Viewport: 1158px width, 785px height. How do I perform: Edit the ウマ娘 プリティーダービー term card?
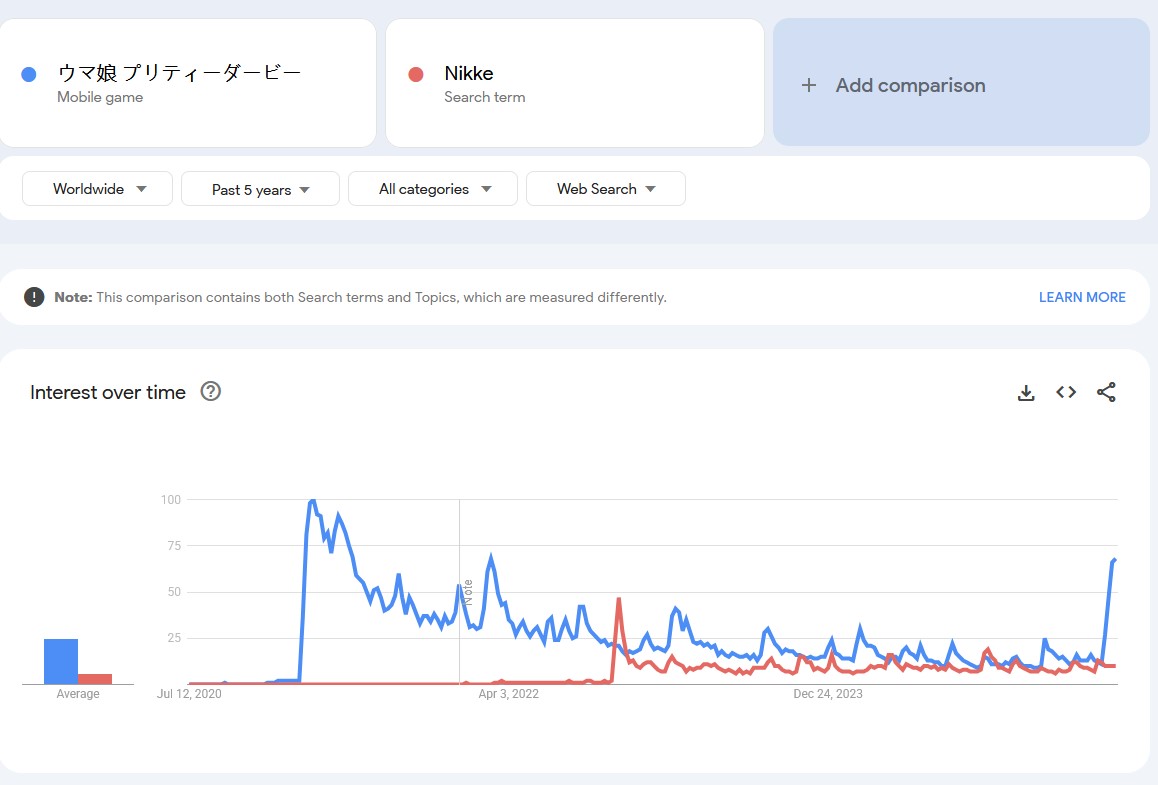pyautogui.click(x=188, y=83)
